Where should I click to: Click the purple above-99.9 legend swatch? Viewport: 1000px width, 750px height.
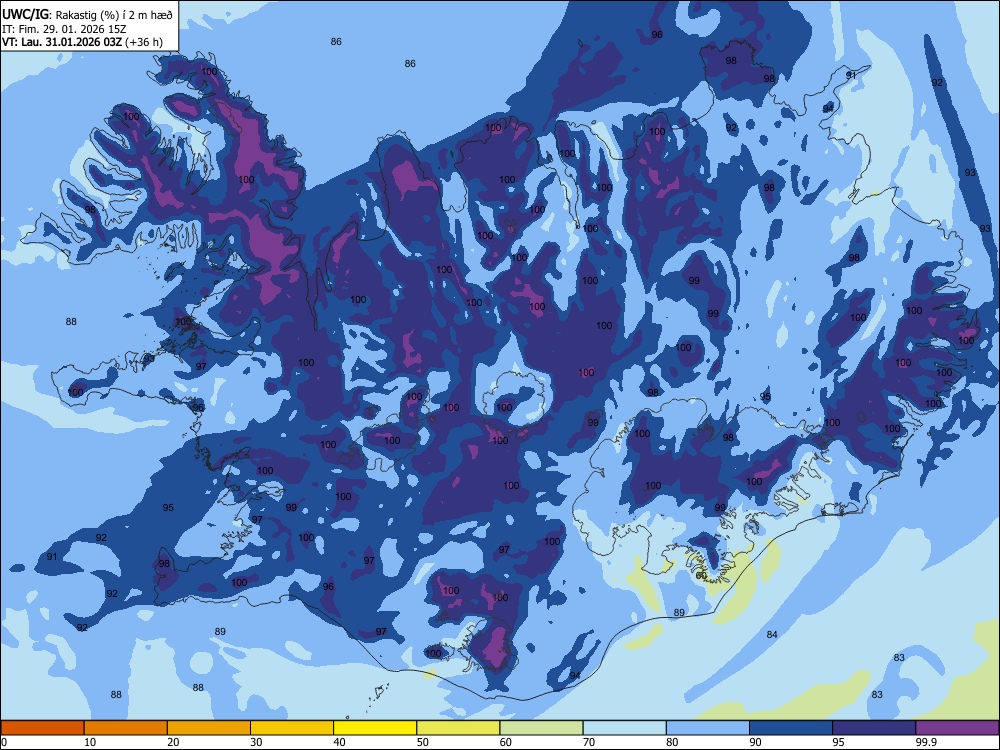957,728
